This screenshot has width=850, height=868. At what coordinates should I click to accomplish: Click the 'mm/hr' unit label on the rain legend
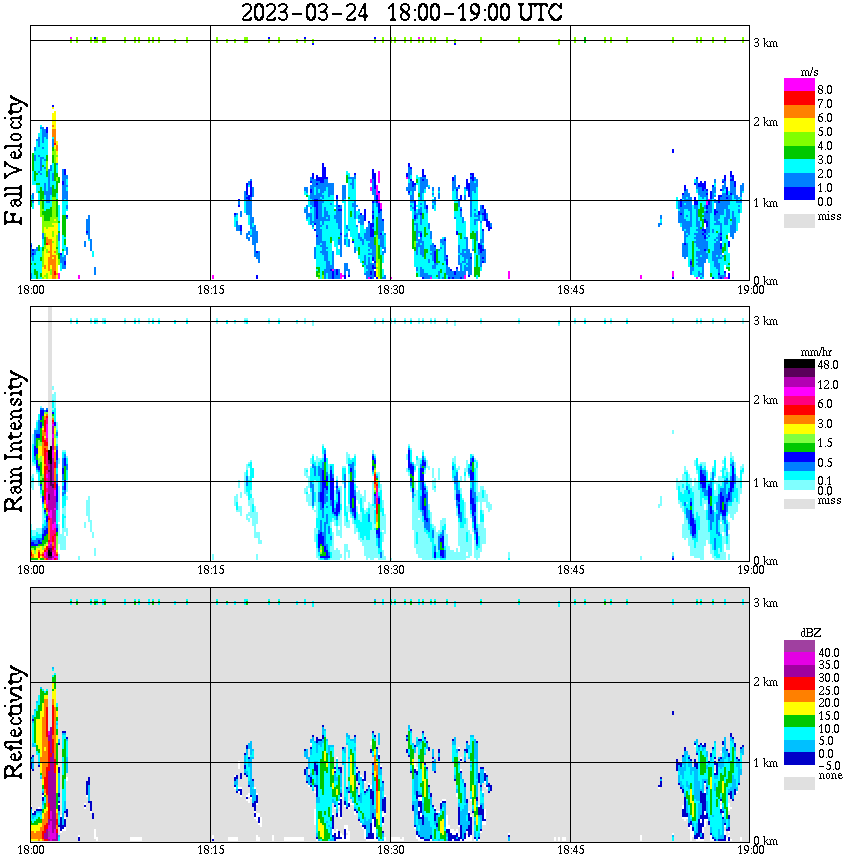click(816, 353)
